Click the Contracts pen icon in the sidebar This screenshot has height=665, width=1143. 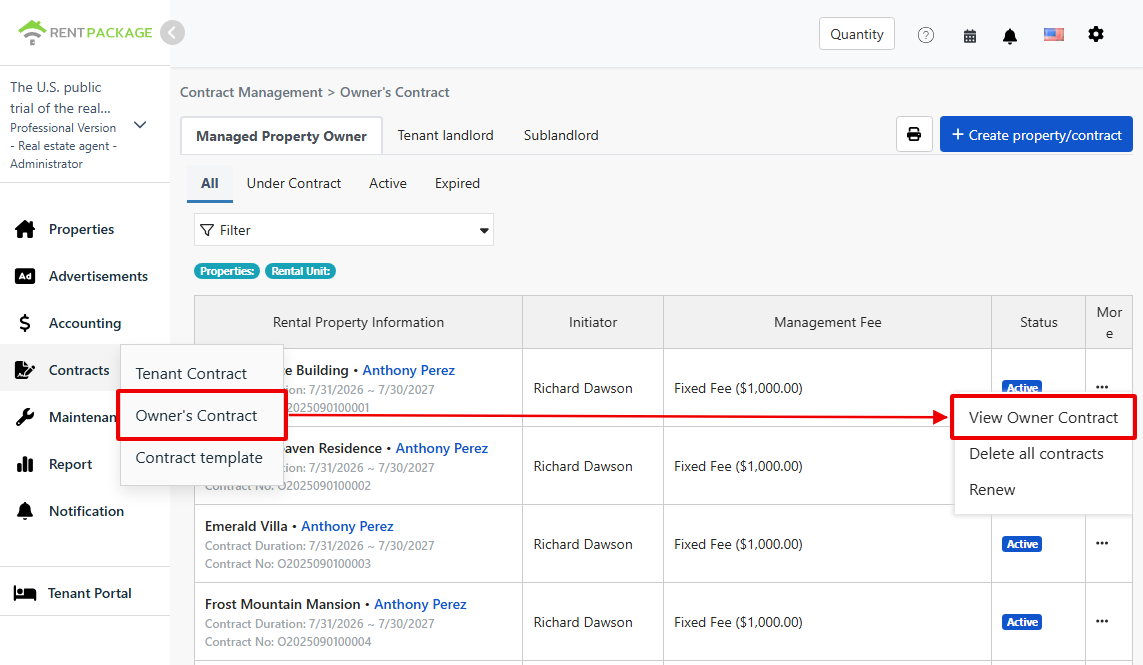click(x=25, y=370)
